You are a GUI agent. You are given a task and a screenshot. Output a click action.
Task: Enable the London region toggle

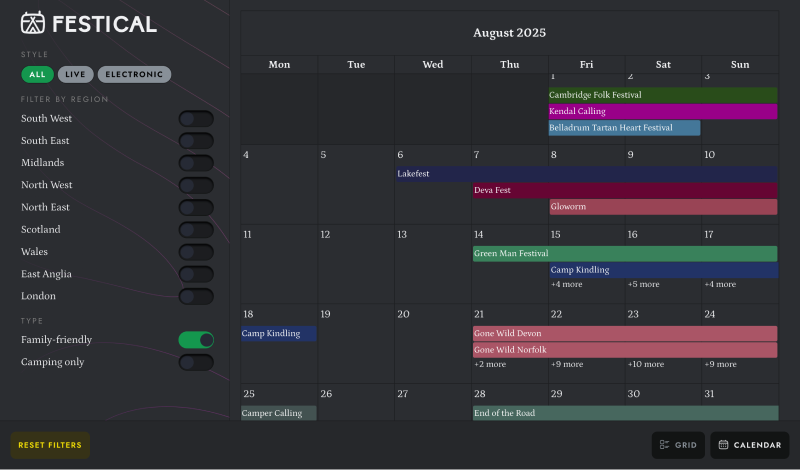click(196, 296)
